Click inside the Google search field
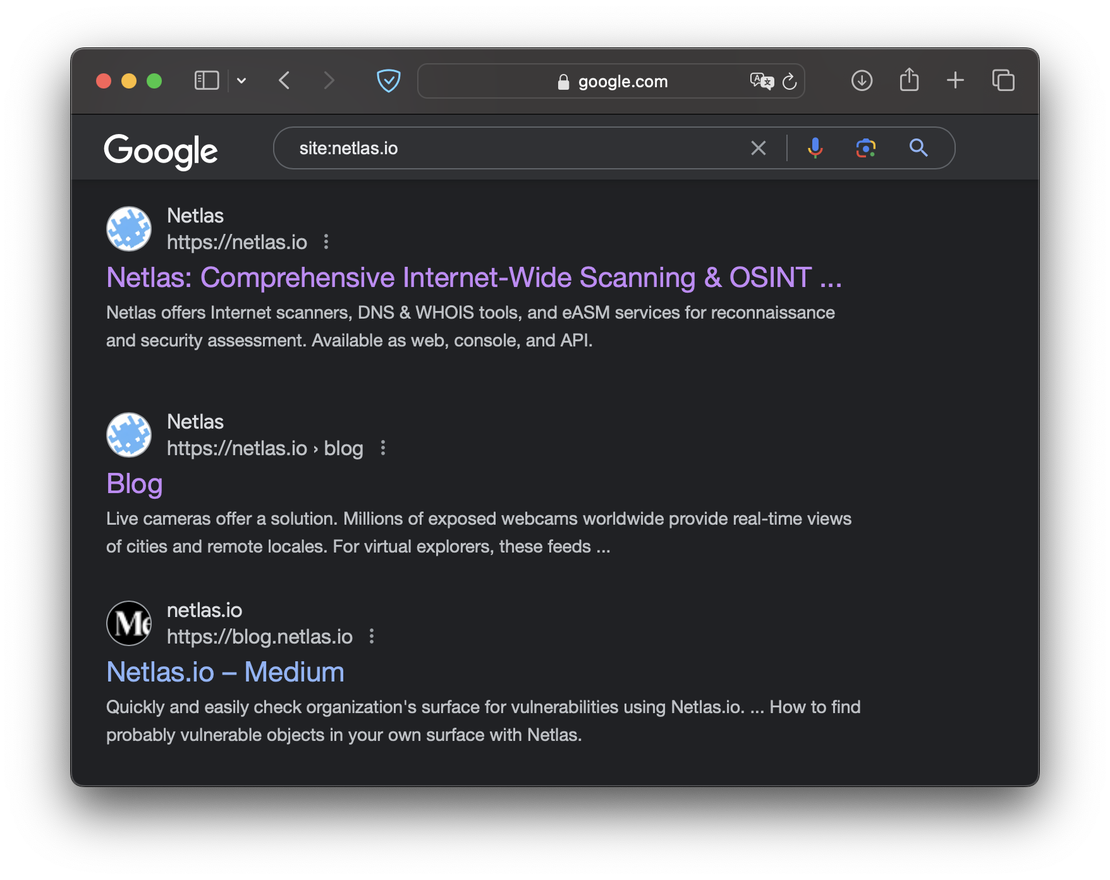Screen dimensions: 1110x880 (x=500, y=147)
